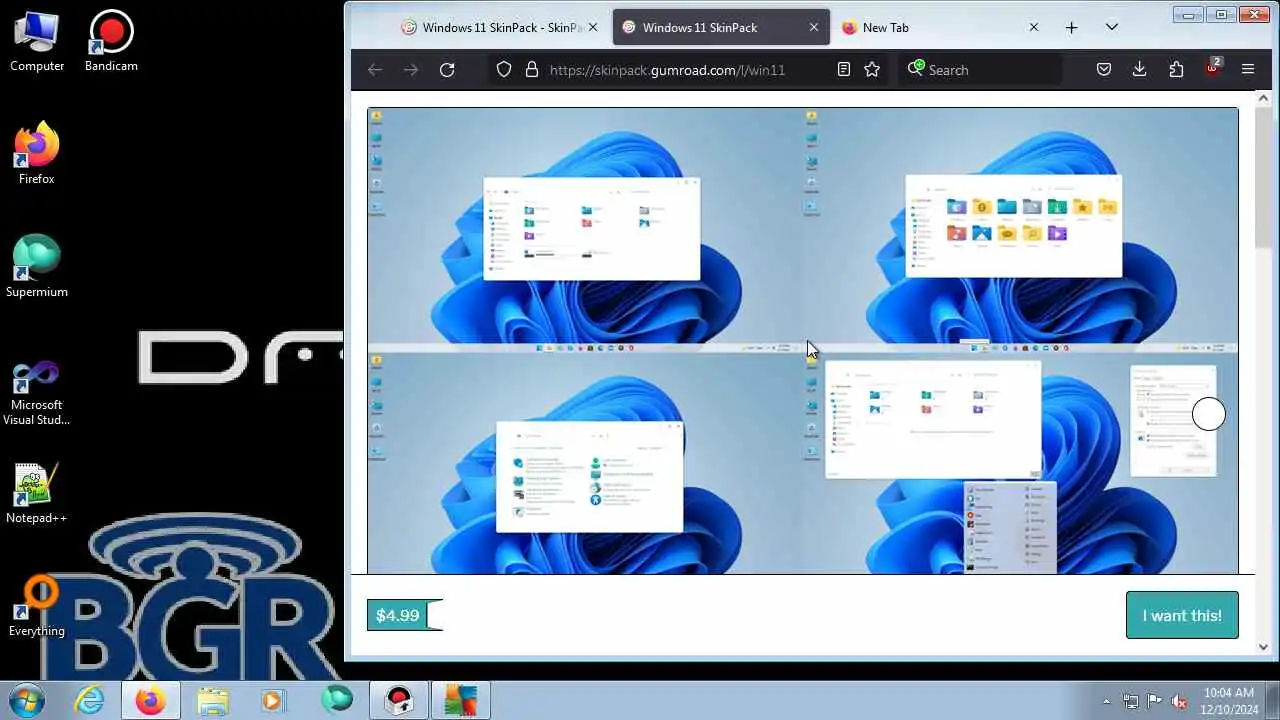Minimize the Firefox window
This screenshot has height=720, width=1280.
point(1188,14)
